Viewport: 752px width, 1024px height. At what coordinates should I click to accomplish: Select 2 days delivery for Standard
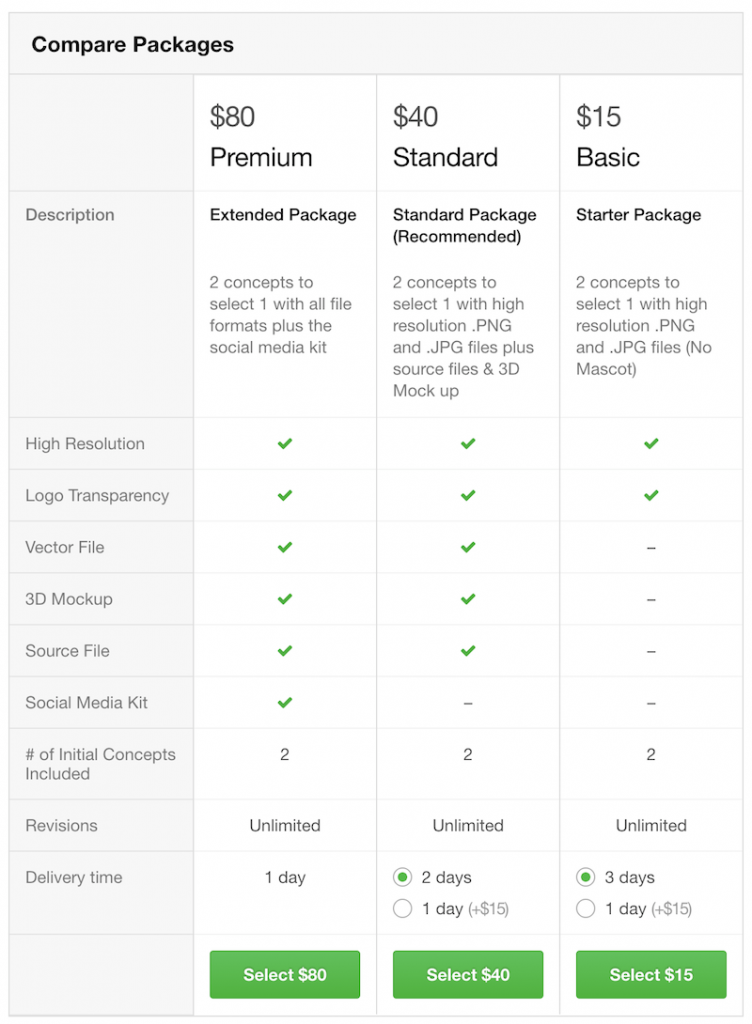403,878
